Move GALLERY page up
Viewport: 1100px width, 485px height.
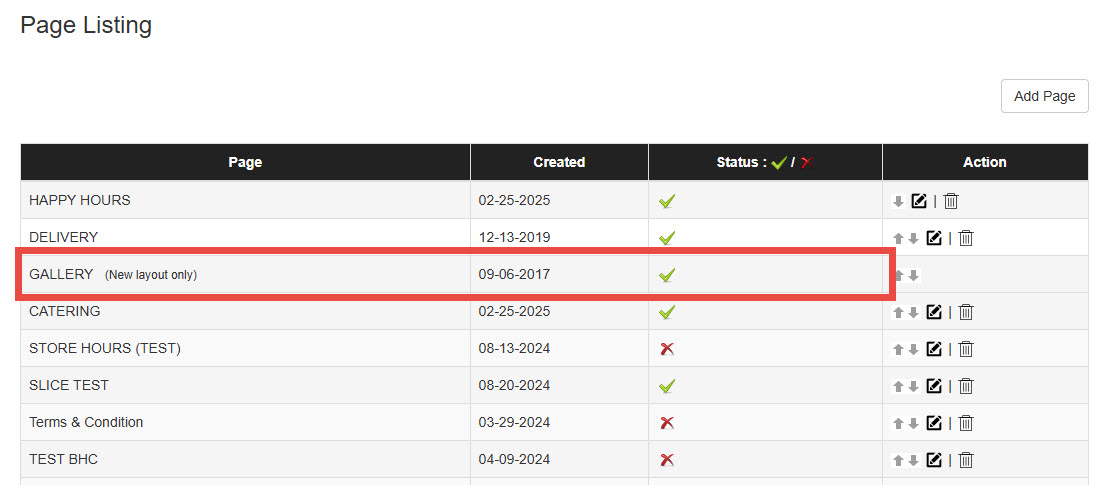point(899,275)
